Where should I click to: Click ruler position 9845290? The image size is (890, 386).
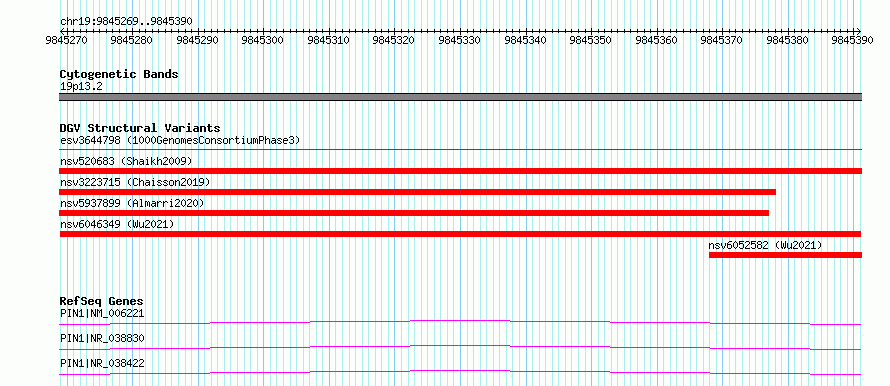[198, 40]
